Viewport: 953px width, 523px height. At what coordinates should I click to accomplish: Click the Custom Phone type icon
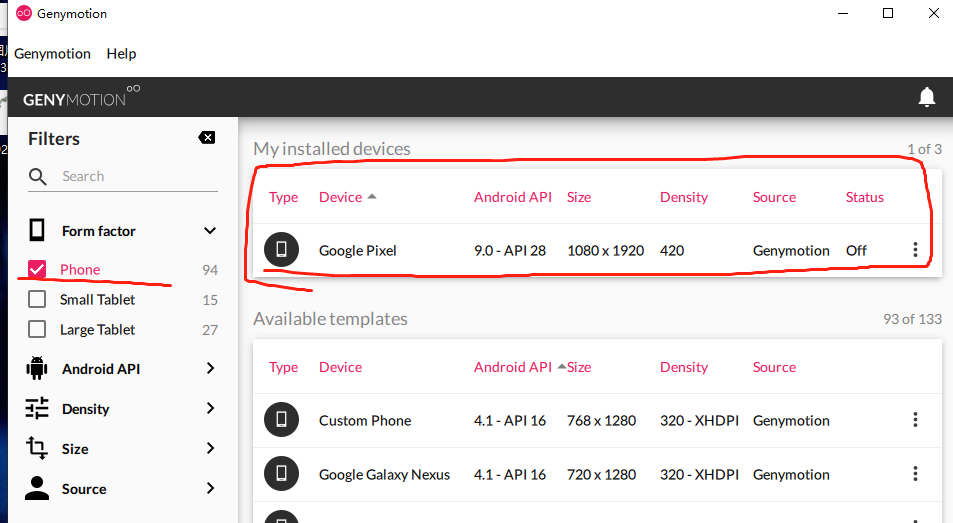tap(281, 420)
